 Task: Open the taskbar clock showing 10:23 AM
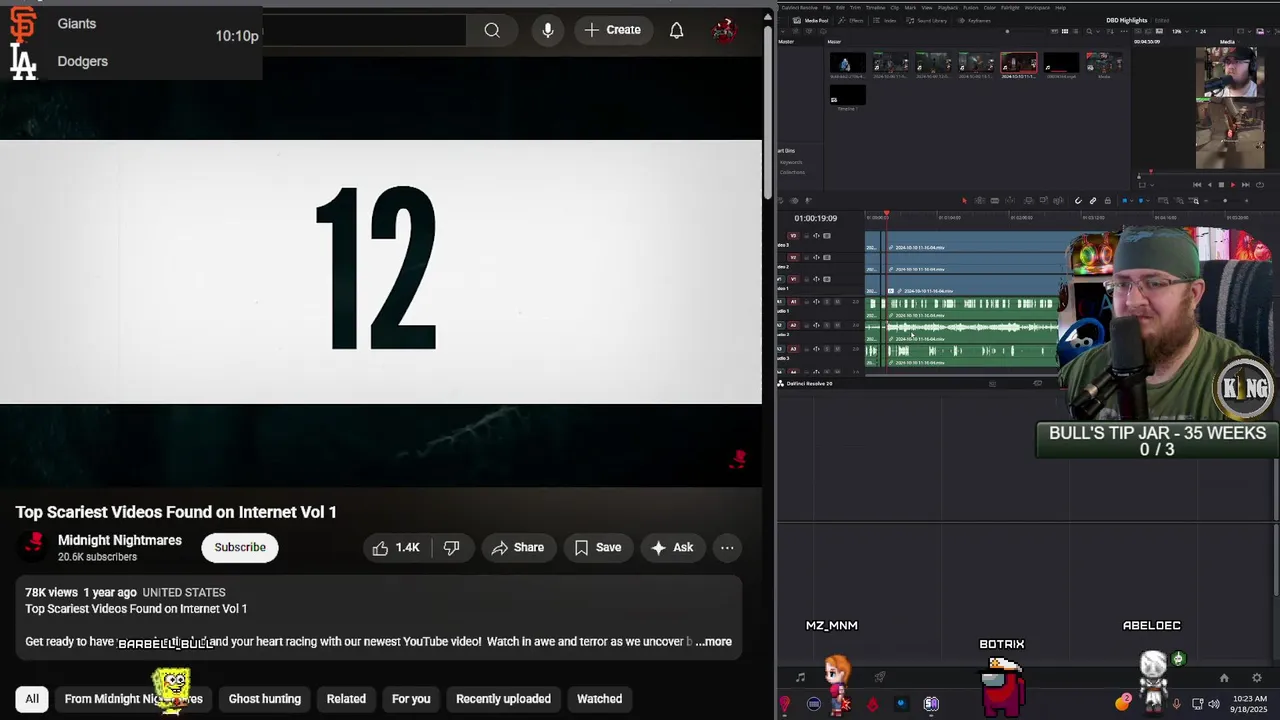pyautogui.click(x=1249, y=704)
